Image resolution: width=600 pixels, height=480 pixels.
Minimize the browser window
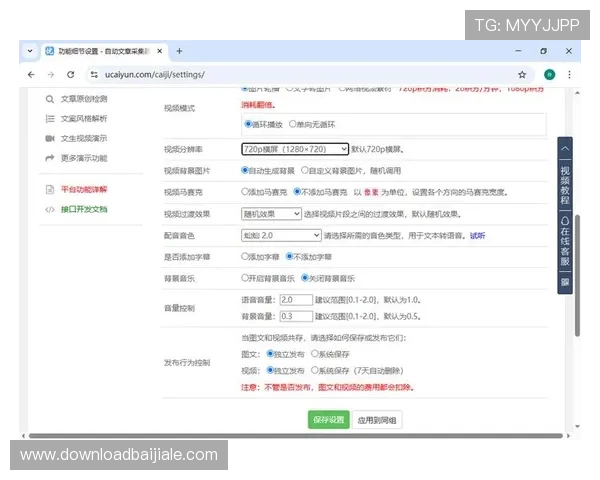coord(518,51)
